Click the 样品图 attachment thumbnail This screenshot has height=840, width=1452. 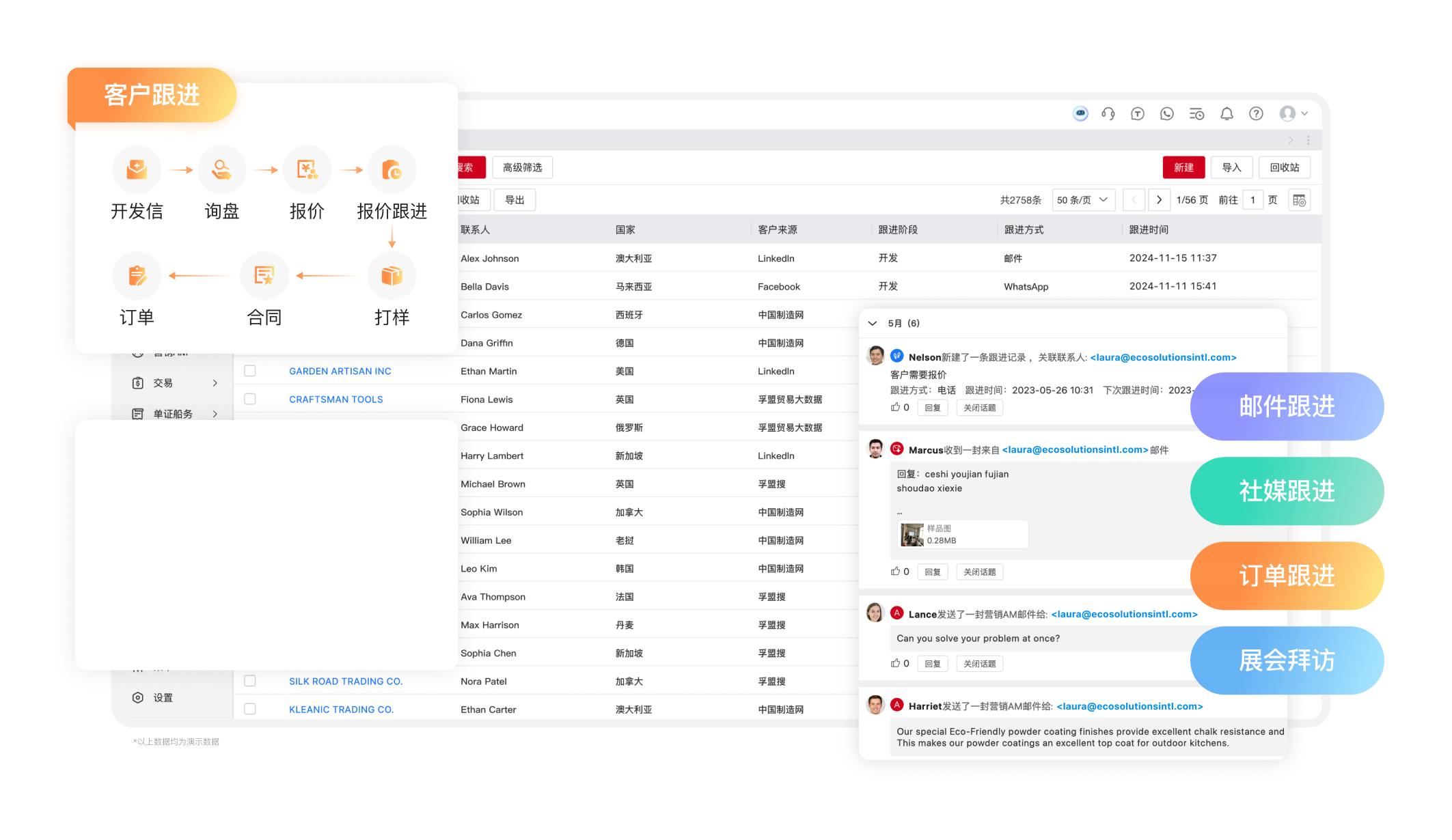[912, 534]
